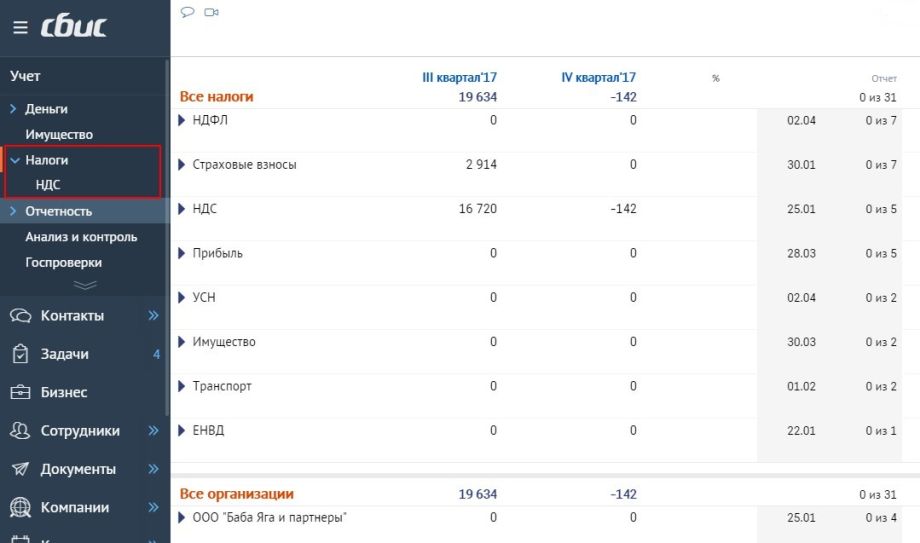The width and height of the screenshot is (920, 543).
Task: Click the Employees people icon
Action: pyautogui.click(x=20, y=431)
